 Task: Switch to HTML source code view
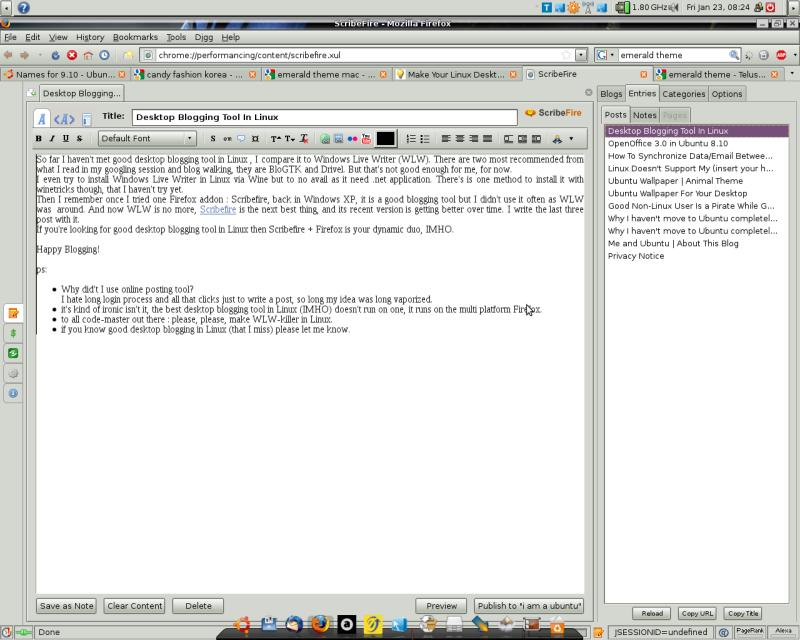(64, 119)
